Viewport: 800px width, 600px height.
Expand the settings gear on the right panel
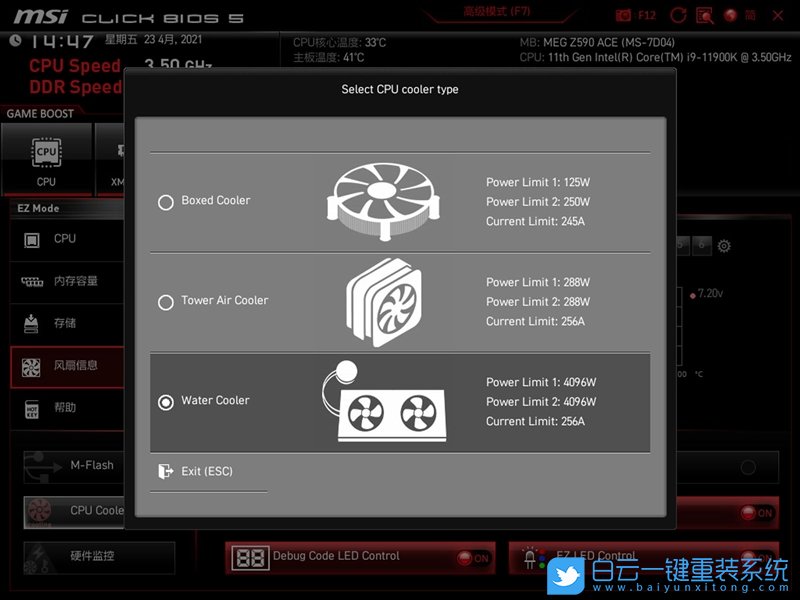click(x=723, y=245)
